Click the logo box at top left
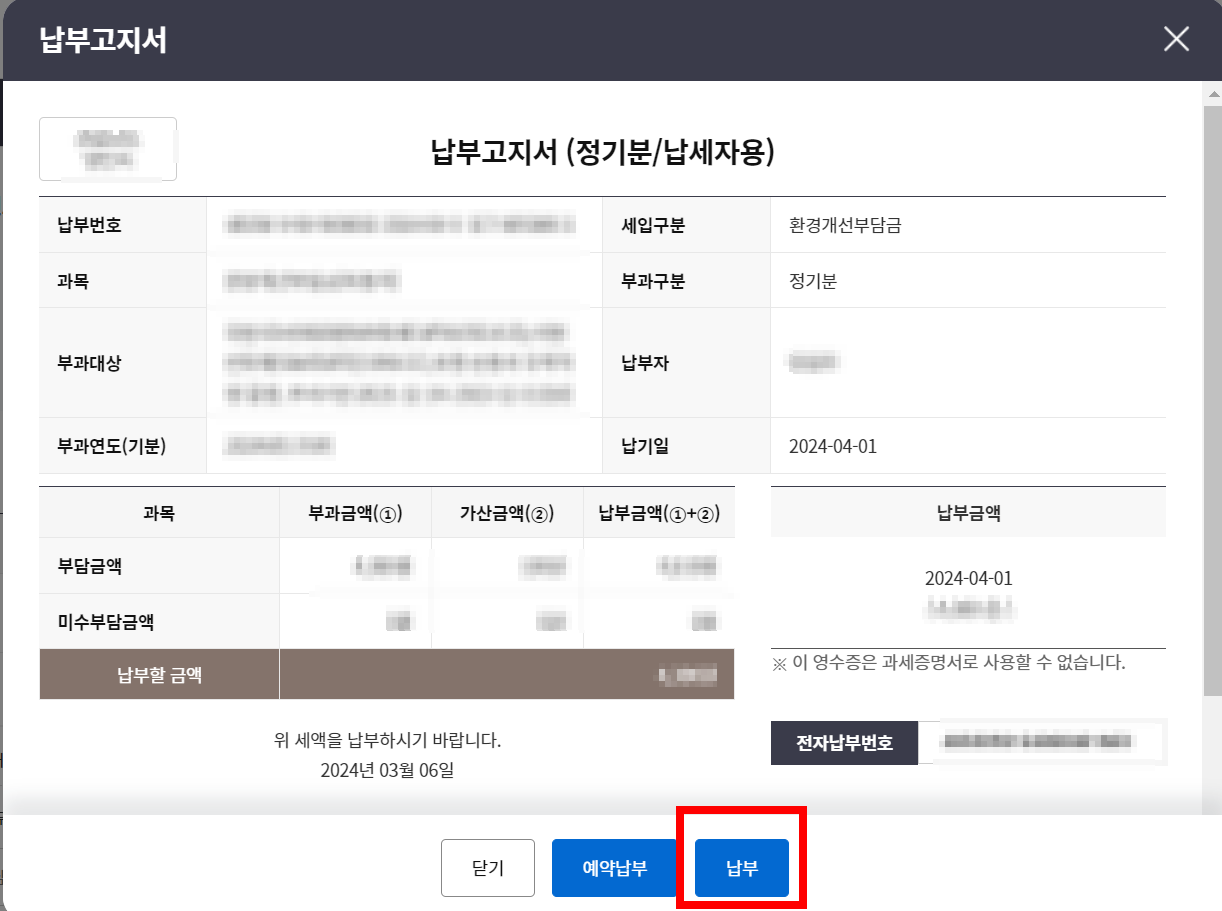Screen dimensions: 1222x911 pyautogui.click(x=108, y=148)
